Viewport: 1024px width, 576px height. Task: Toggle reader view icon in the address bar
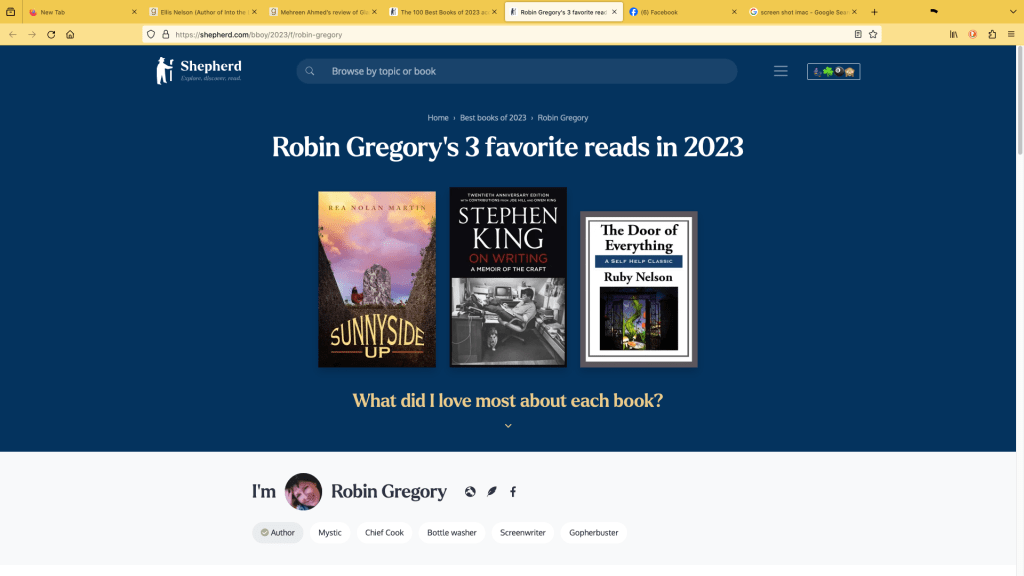click(x=858, y=35)
